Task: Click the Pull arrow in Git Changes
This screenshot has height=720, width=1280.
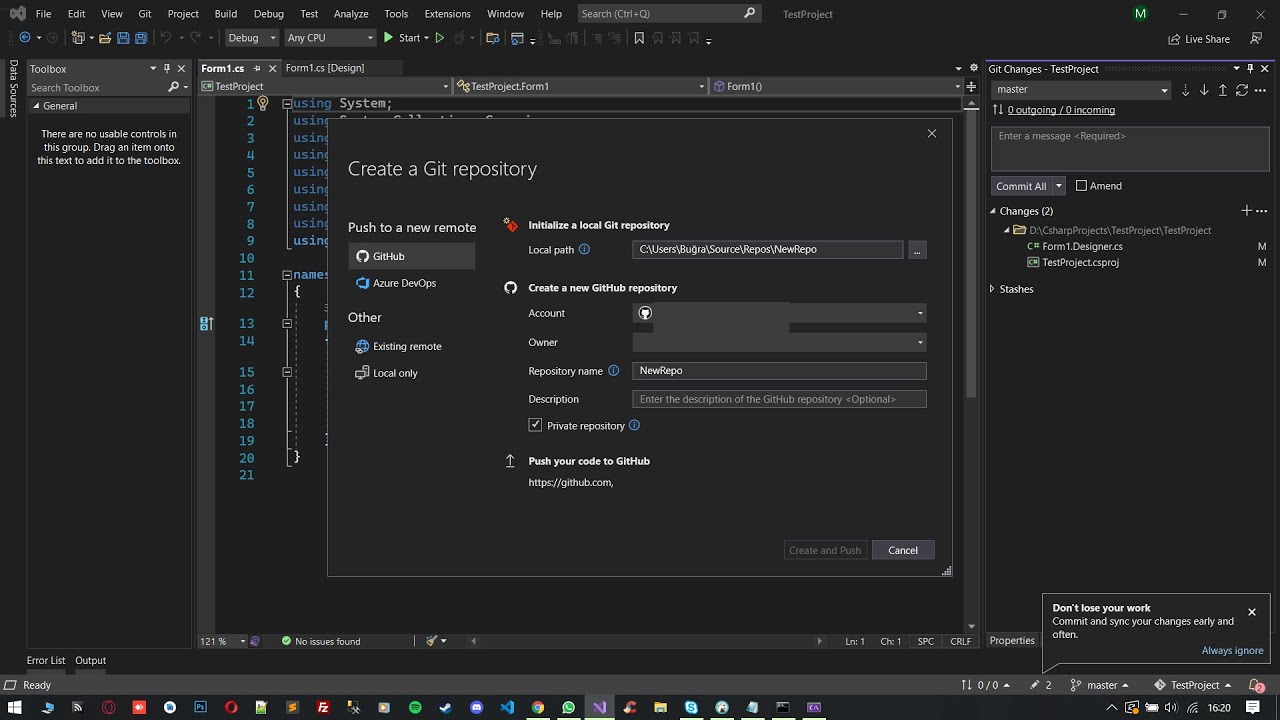Action: pyautogui.click(x=1204, y=90)
